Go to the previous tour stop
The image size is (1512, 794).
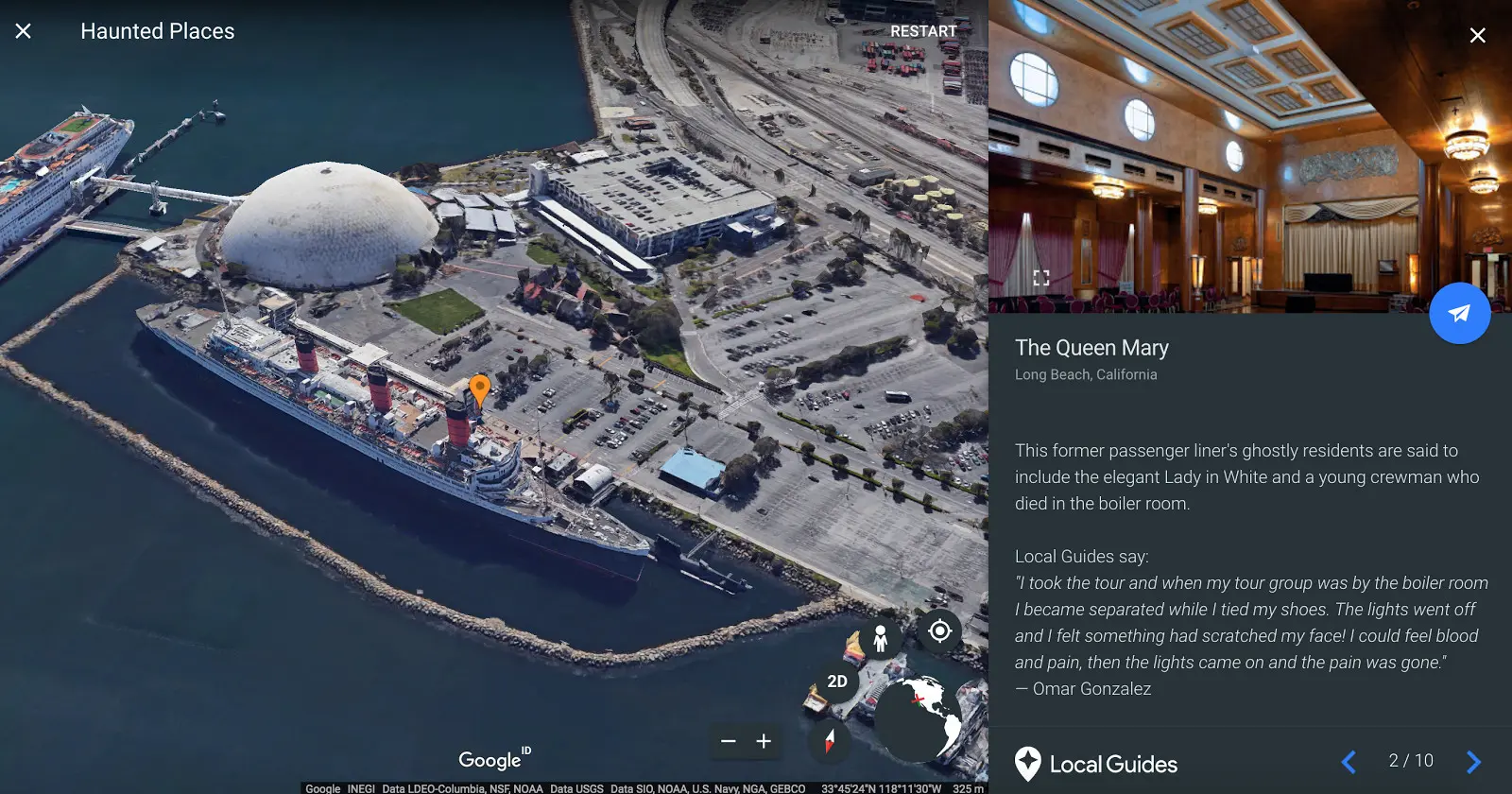(x=1349, y=762)
